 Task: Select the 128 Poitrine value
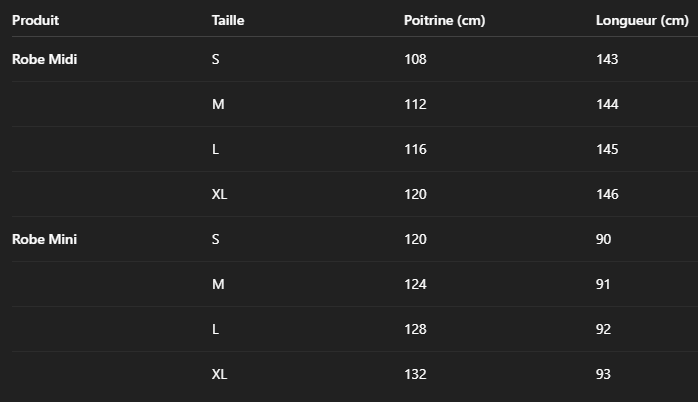[x=415, y=329]
